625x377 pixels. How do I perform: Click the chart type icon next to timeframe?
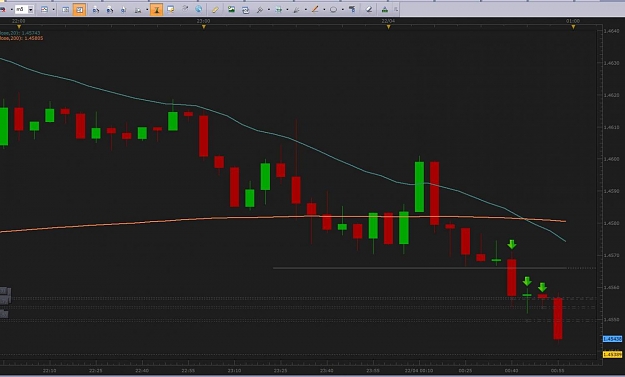(x=44, y=9)
